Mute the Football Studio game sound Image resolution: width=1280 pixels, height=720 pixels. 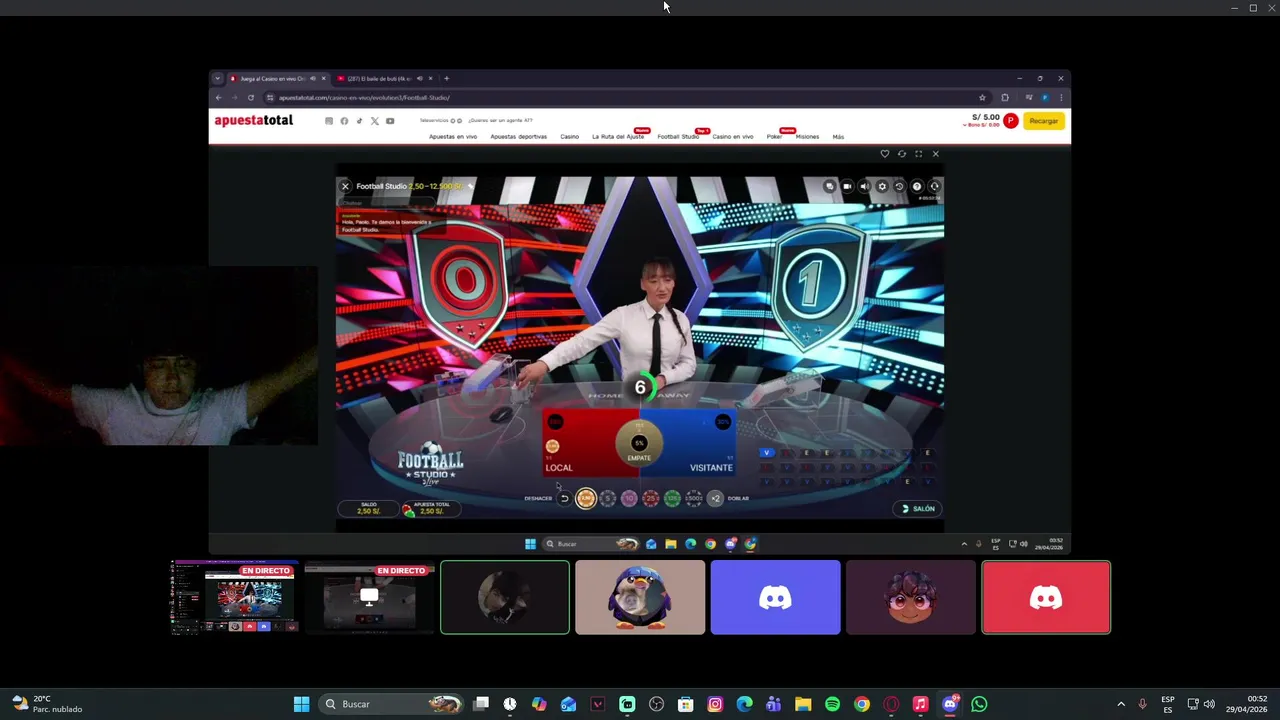click(864, 186)
